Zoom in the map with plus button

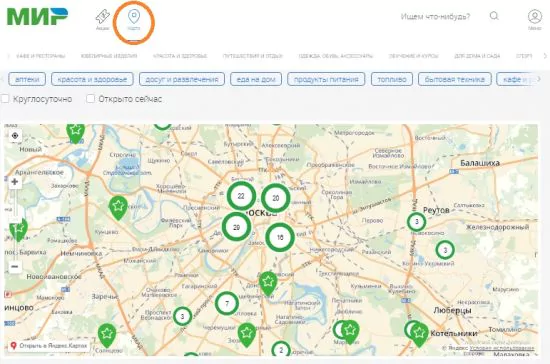[x=14, y=182]
